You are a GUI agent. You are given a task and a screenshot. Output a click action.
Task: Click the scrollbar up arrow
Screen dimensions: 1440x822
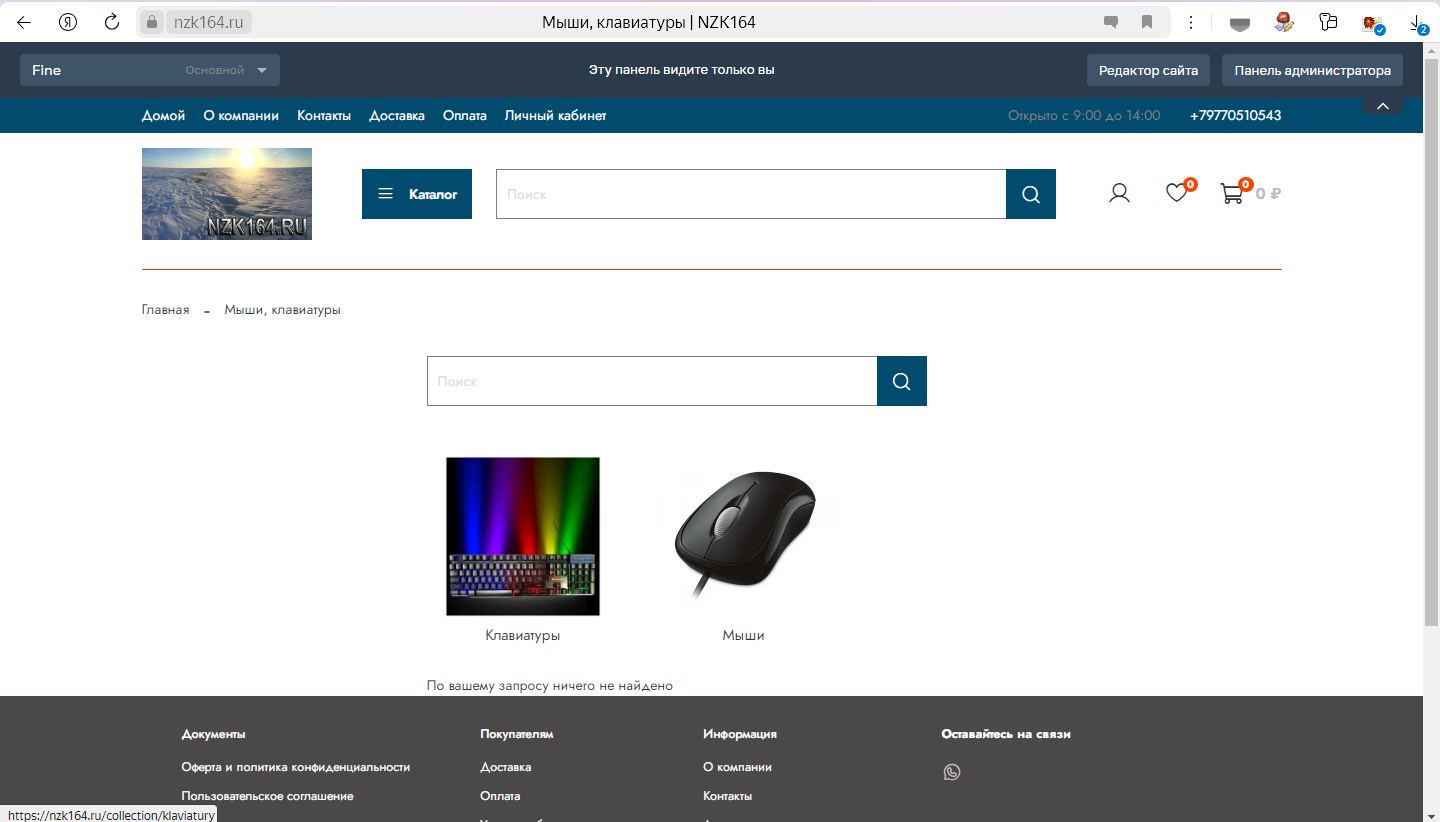1431,49
